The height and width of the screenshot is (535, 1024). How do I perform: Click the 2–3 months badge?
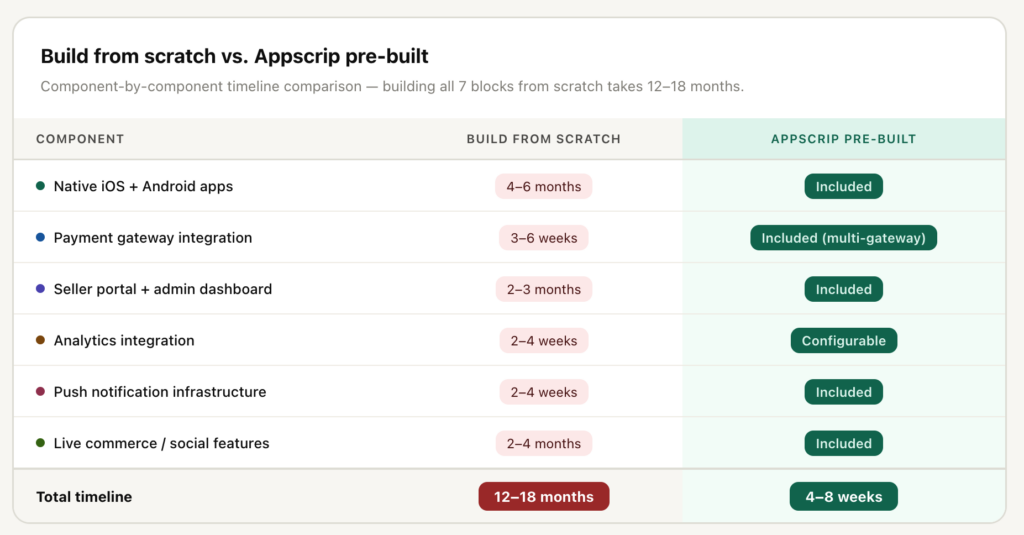coord(543,289)
